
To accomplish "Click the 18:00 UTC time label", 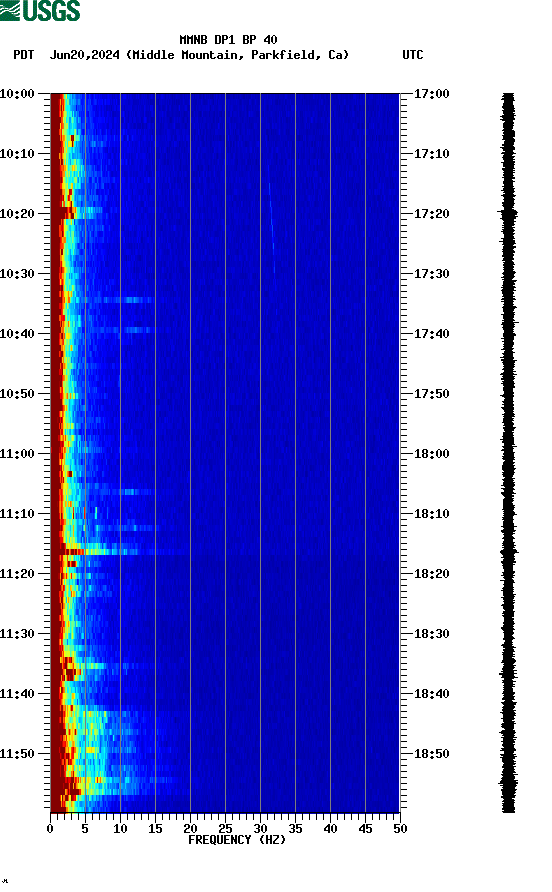I will (x=431, y=454).
